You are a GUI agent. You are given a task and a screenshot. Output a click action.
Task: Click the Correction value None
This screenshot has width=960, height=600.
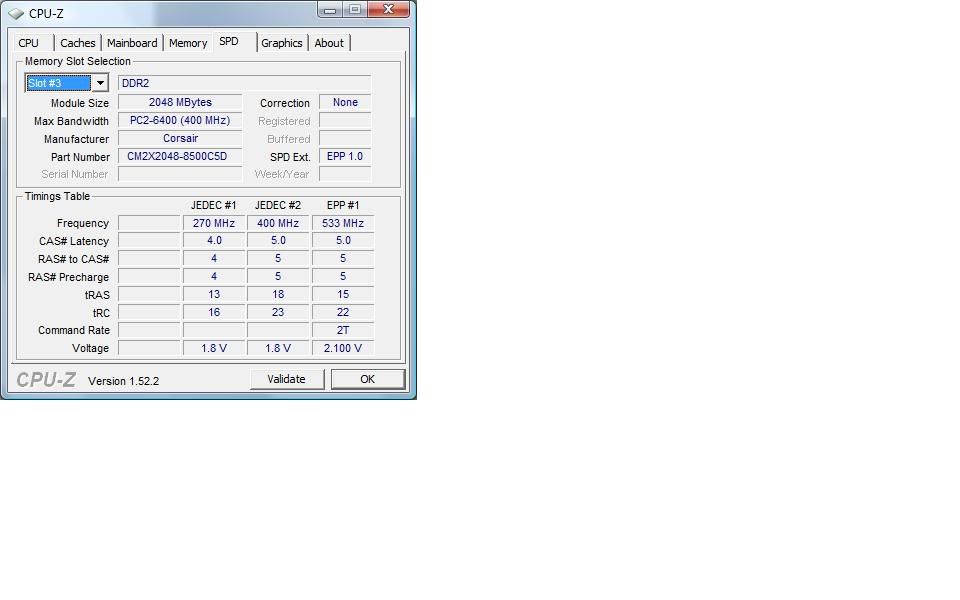[x=345, y=102]
